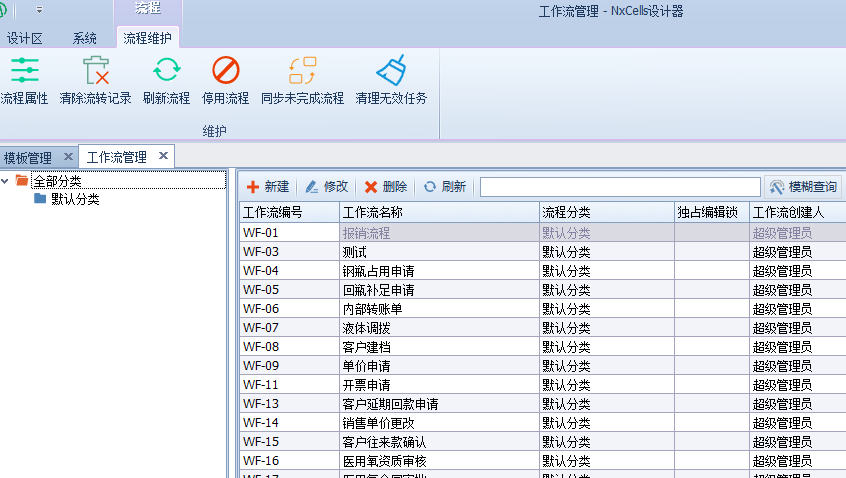Sort by 工作流名称 column header
Viewport: 846px width, 478px height.
point(439,213)
